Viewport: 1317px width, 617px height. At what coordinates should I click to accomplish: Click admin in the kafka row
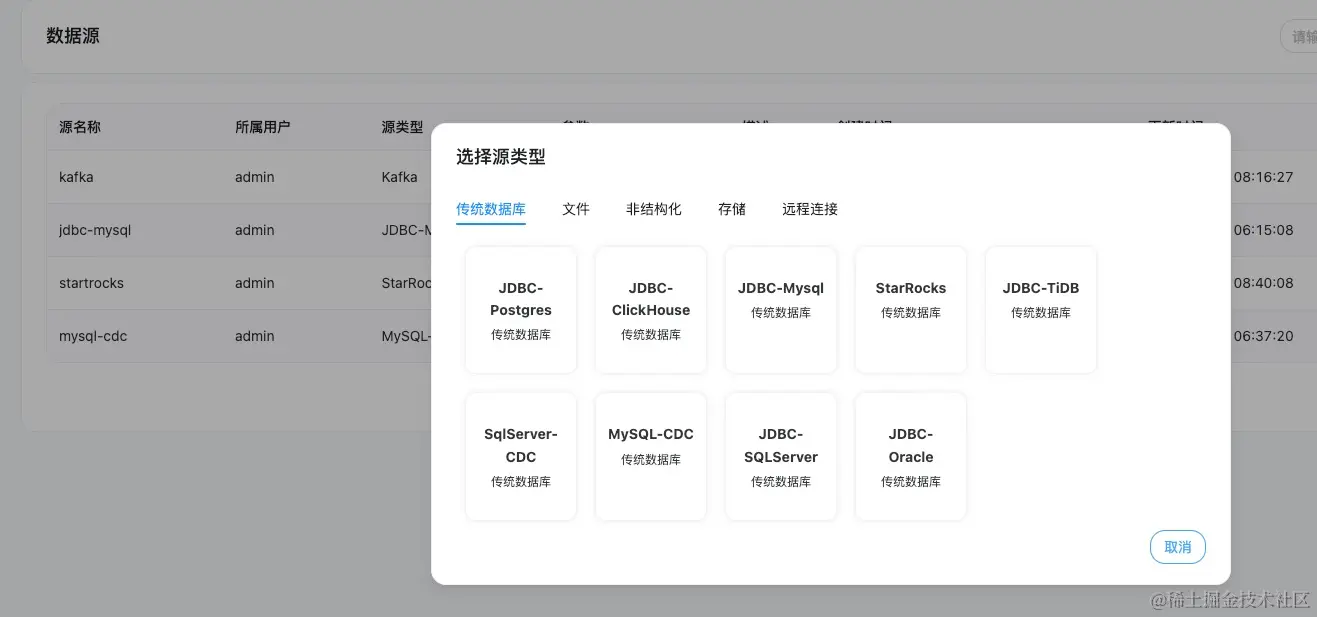click(x=255, y=177)
